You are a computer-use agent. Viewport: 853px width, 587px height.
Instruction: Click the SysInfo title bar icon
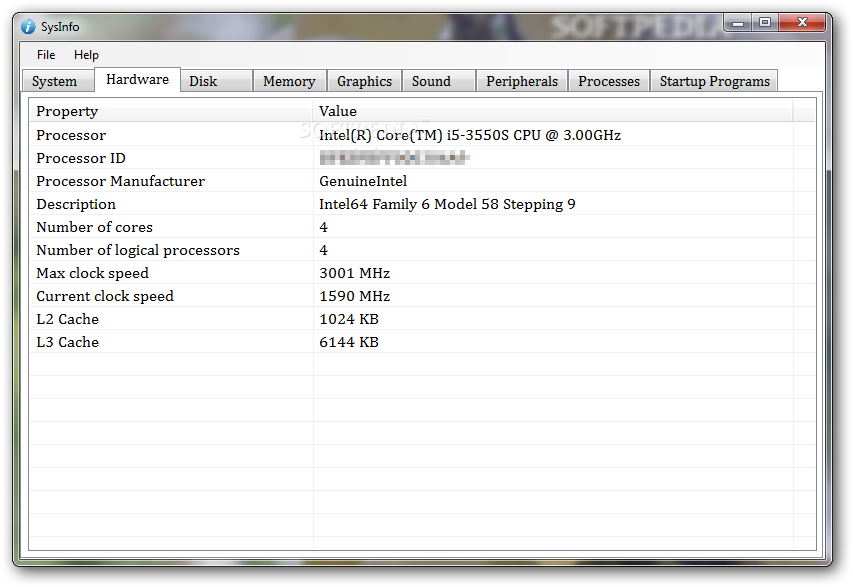pyautogui.click(x=28, y=27)
